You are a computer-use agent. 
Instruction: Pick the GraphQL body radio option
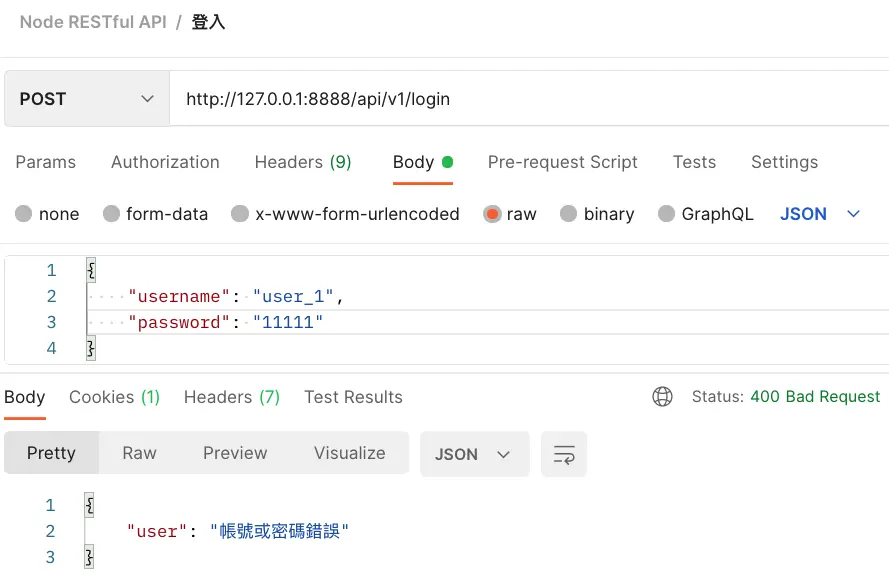pyautogui.click(x=667, y=214)
